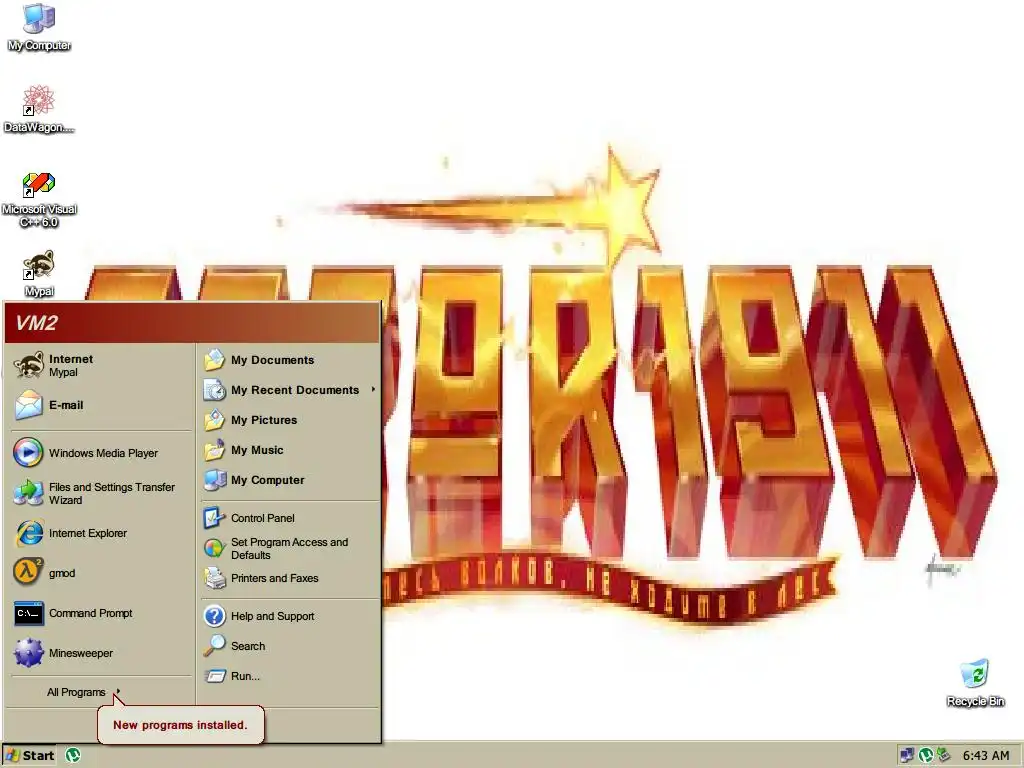
Task: Click the Search label in Start menu
Action: [248, 646]
